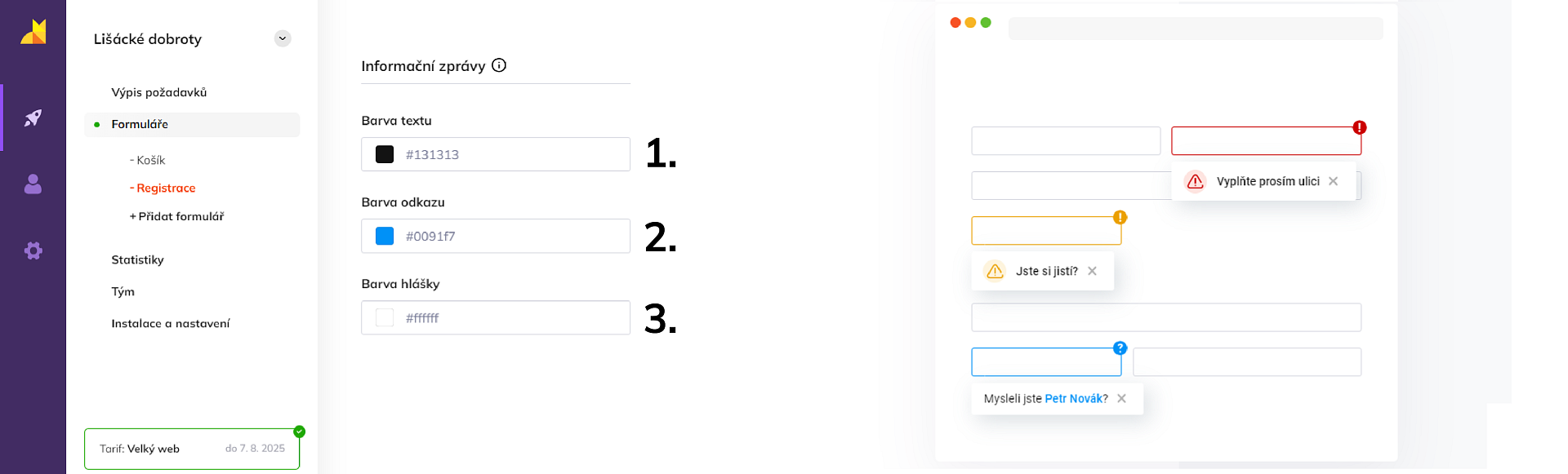Image resolution: width=1568 pixels, height=474 pixels.
Task: Expand the Lišácké dobroty project dropdown
Action: coord(283,38)
